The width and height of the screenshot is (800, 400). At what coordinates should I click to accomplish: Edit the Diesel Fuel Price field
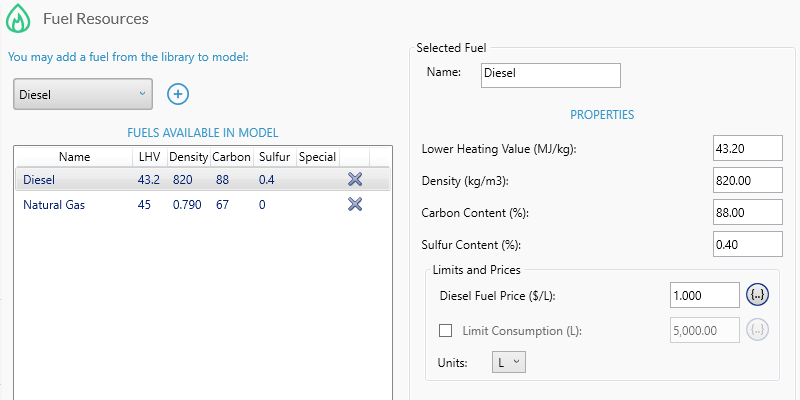tap(704, 295)
